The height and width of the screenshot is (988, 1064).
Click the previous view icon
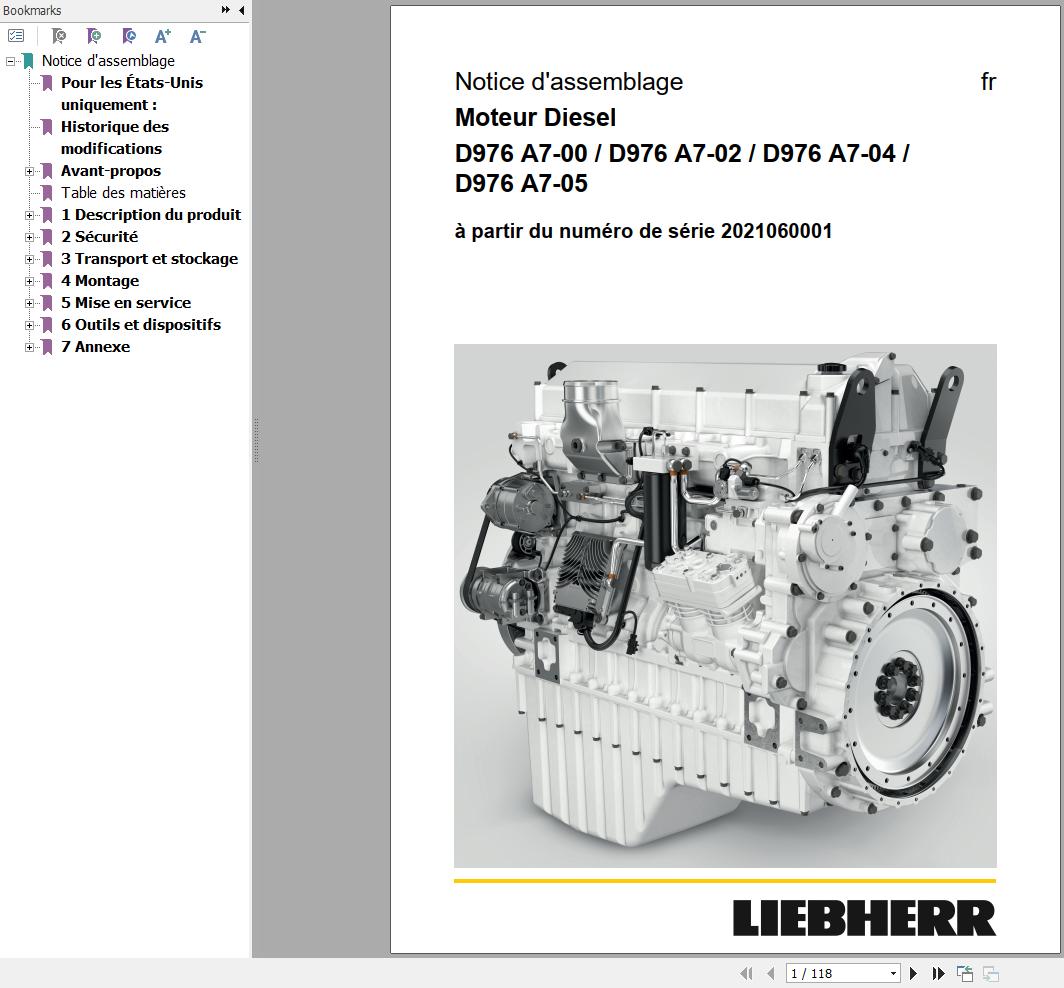pyautogui.click(x=965, y=974)
